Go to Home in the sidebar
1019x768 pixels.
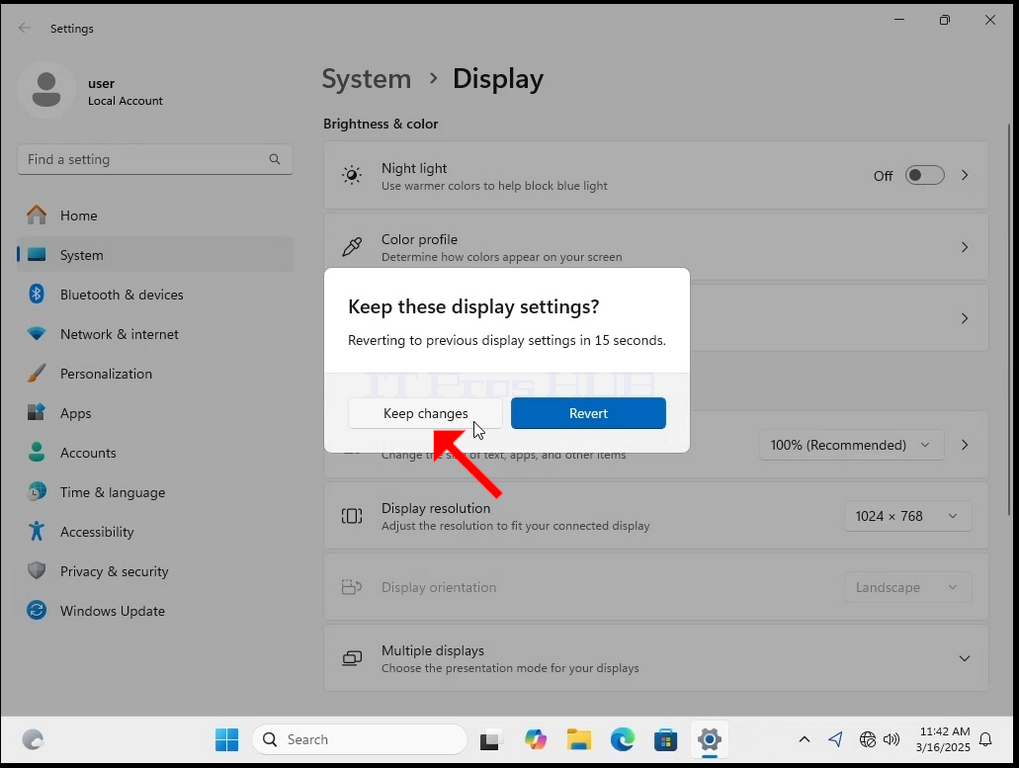[x=155, y=216]
